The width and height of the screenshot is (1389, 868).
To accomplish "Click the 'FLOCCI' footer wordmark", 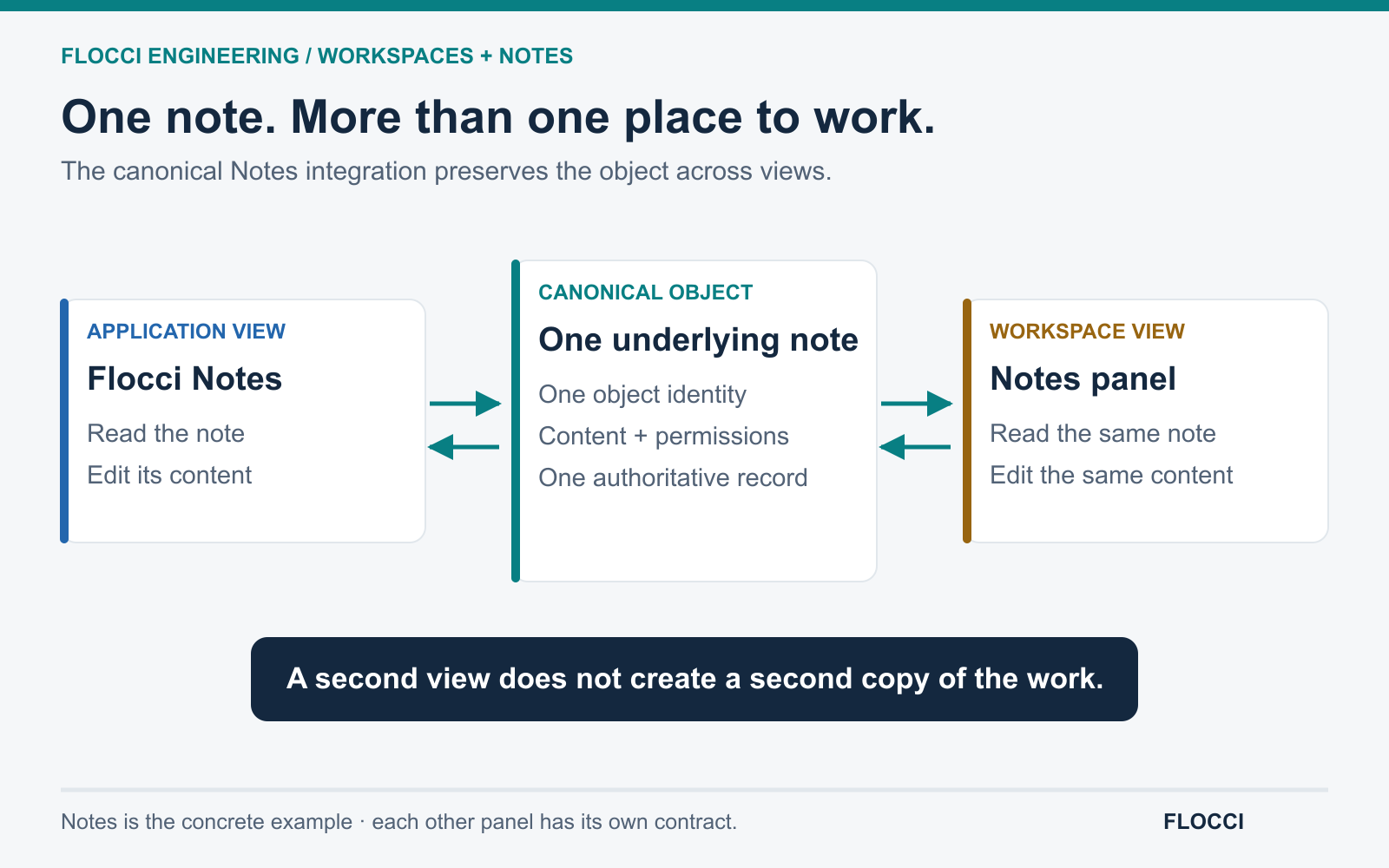I will click(x=1203, y=822).
